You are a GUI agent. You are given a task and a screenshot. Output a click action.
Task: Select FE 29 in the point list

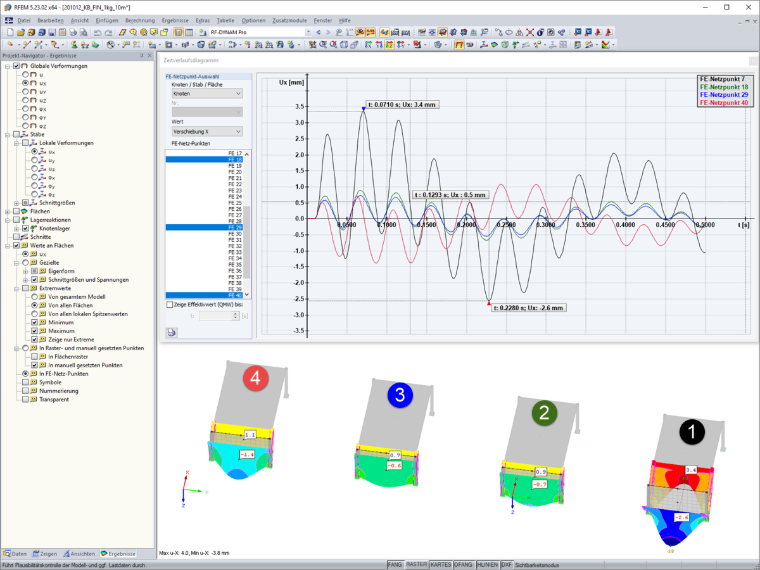[x=204, y=227]
